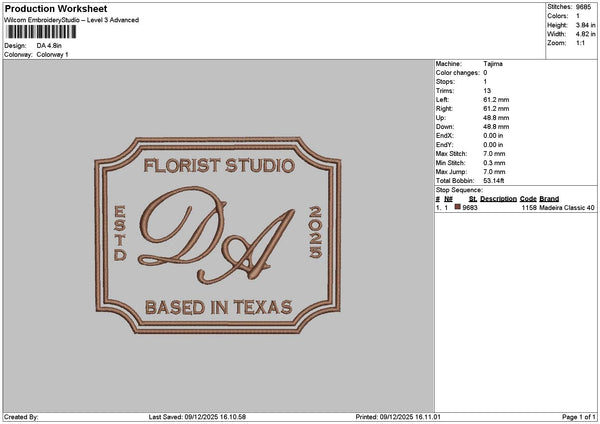Click the 'Printed' timestamp in footer
This screenshot has width=600, height=424.
click(398, 417)
